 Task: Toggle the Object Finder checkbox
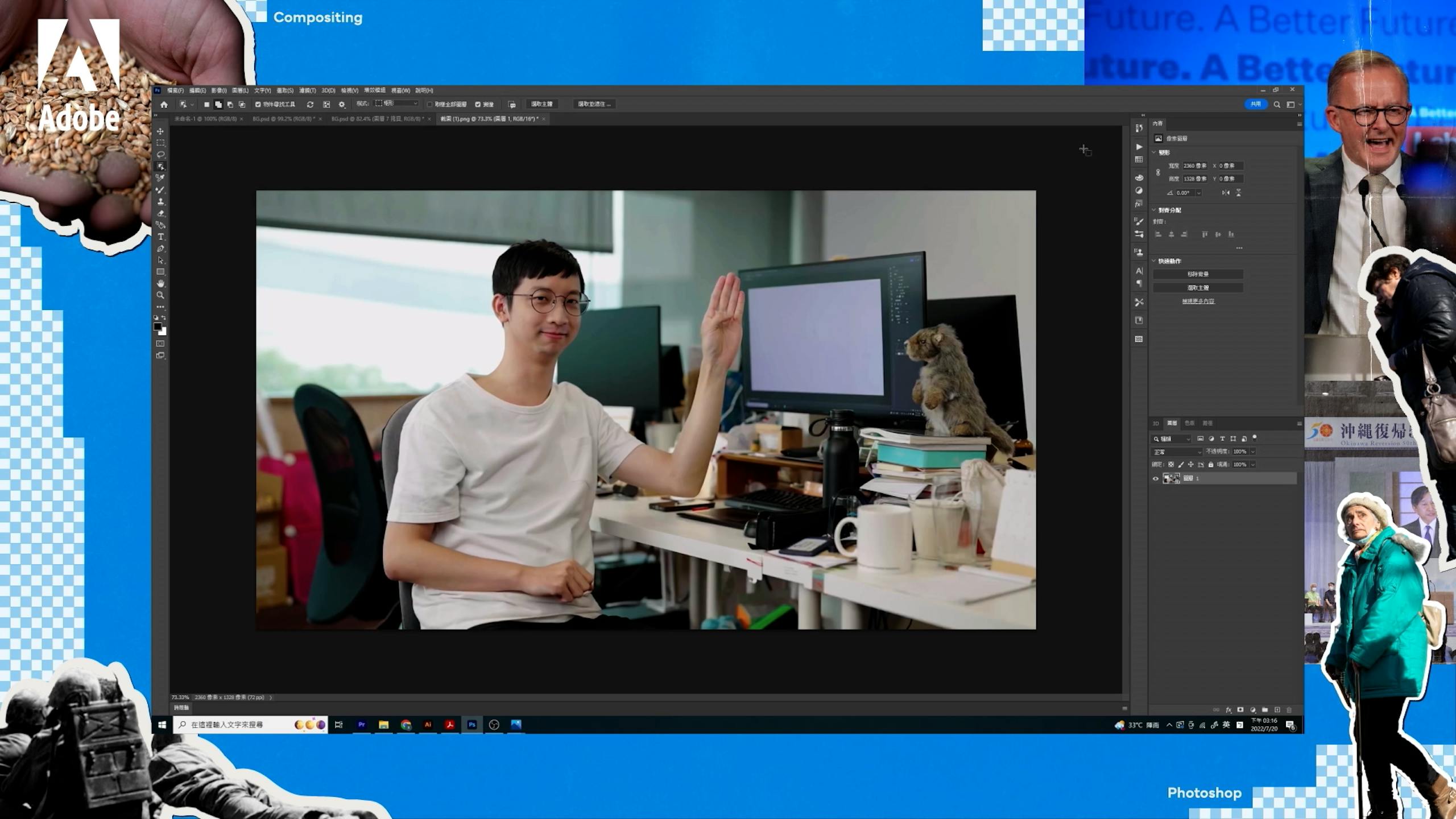pos(258,105)
